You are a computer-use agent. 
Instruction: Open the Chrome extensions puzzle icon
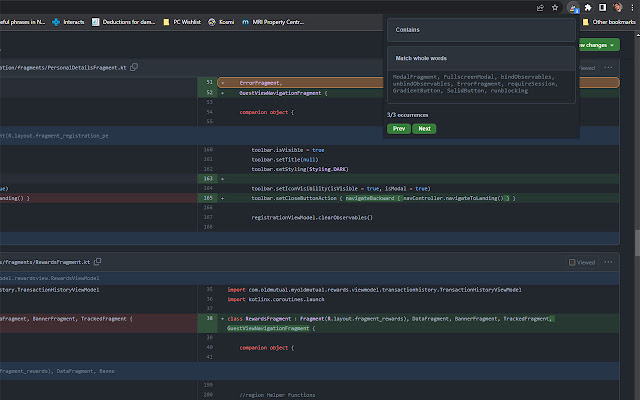(x=588, y=8)
